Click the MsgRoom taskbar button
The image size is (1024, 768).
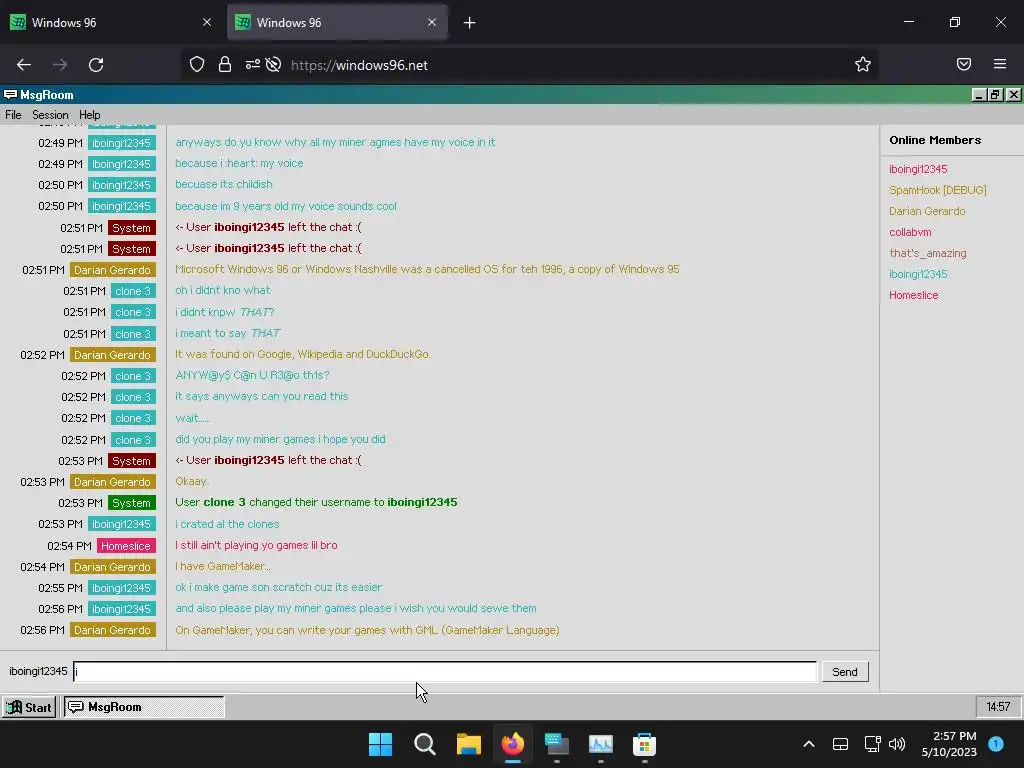coord(144,707)
